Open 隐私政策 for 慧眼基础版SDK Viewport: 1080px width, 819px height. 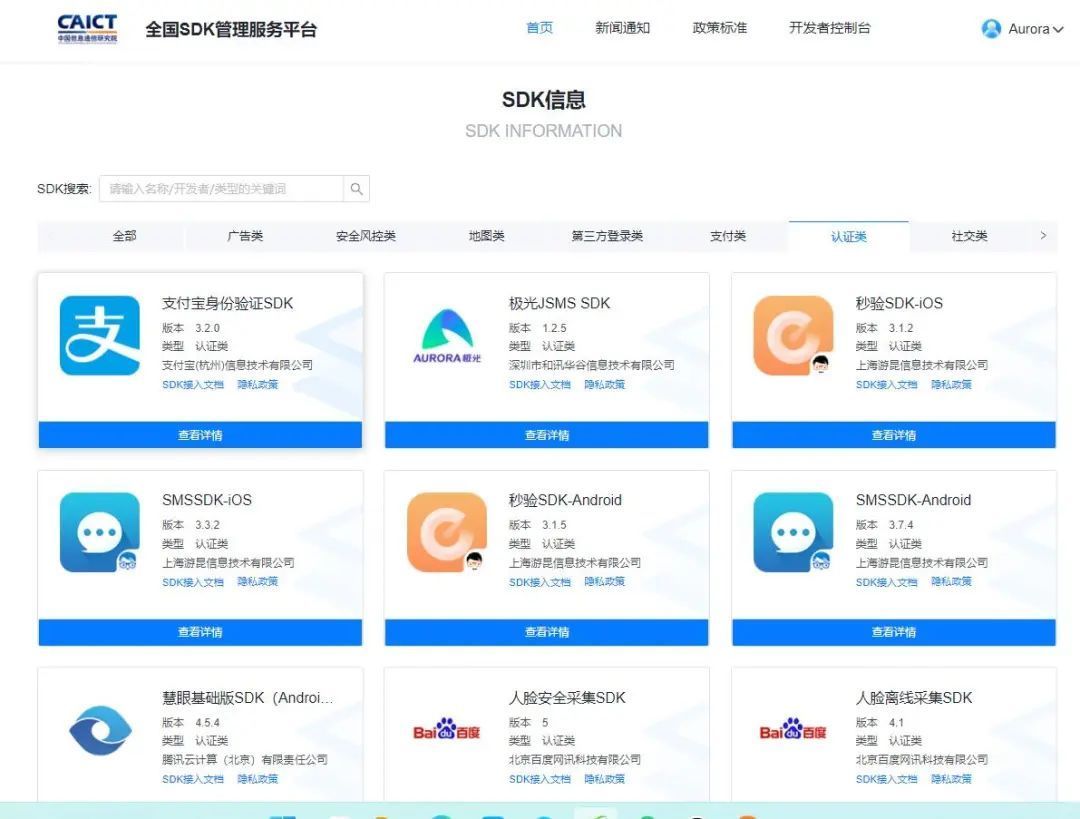[258, 779]
